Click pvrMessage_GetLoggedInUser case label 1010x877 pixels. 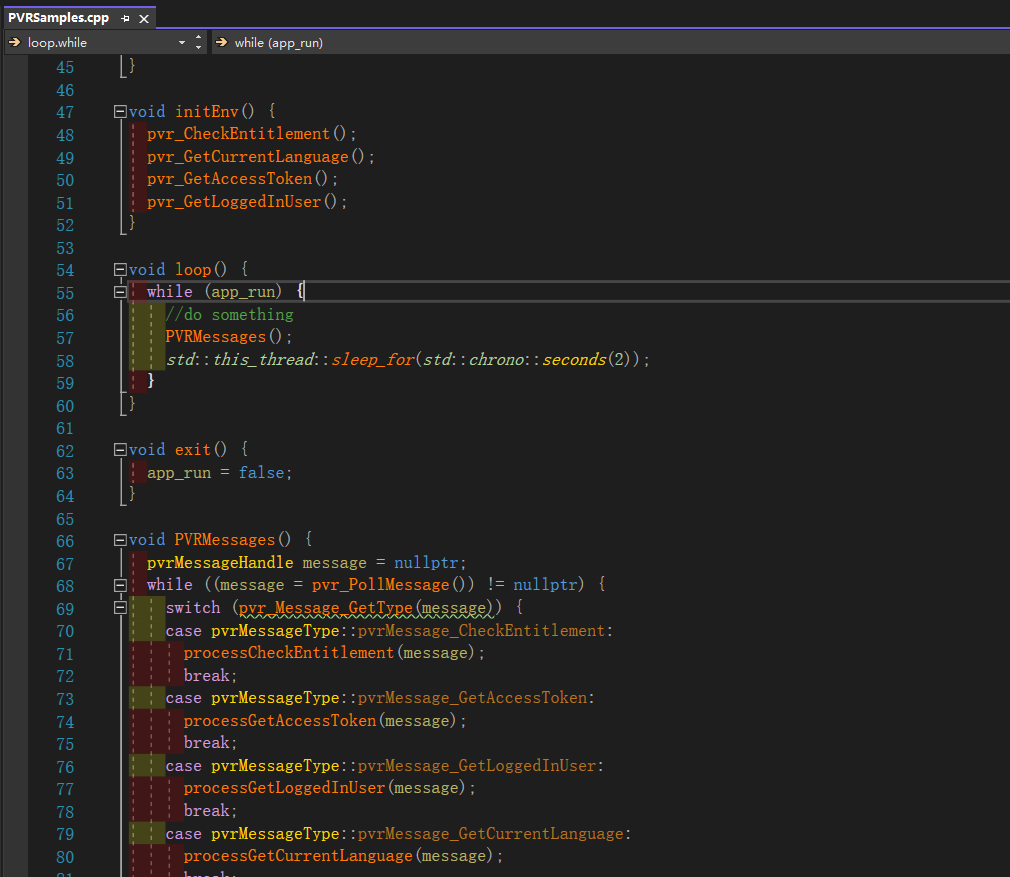coord(477,766)
